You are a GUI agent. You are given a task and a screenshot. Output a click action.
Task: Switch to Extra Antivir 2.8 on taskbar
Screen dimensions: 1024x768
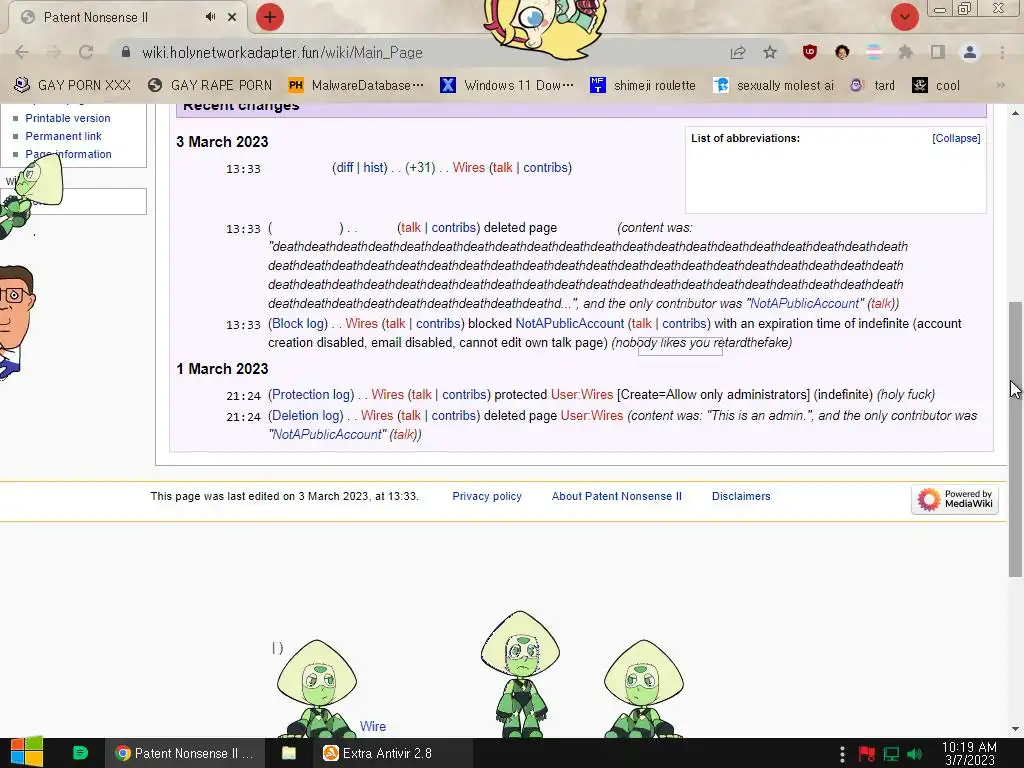[394, 753]
